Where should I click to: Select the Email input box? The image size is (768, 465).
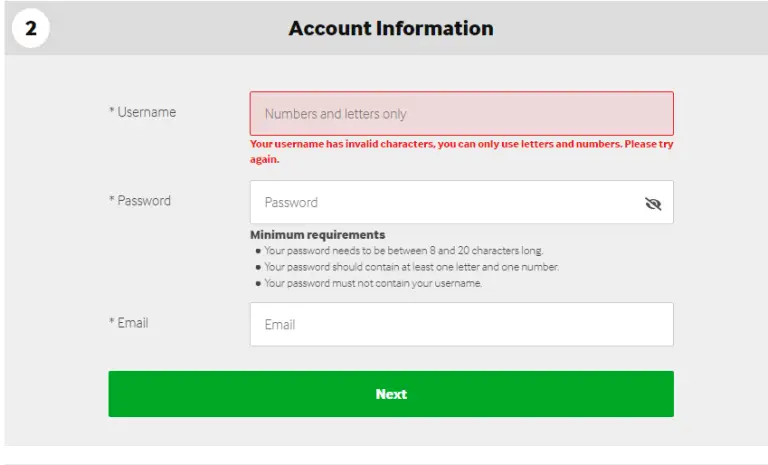coord(461,325)
